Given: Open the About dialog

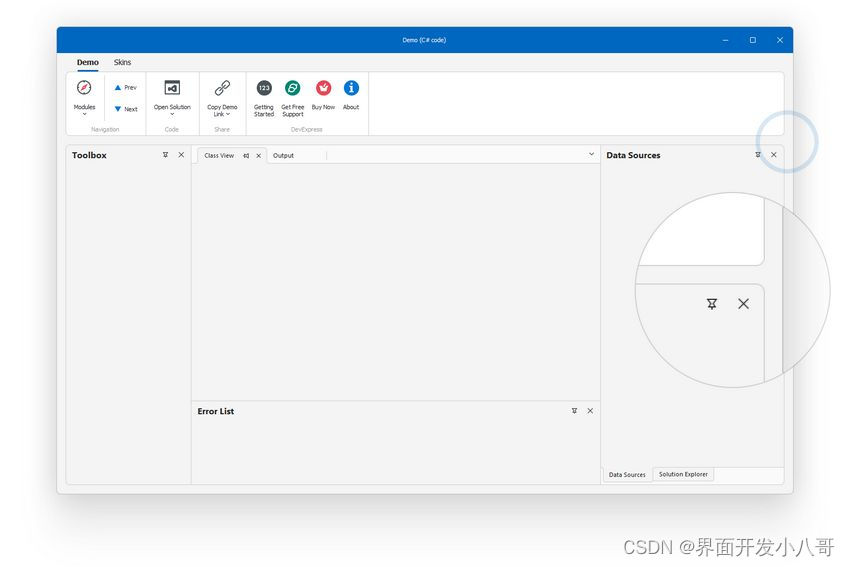Looking at the screenshot, I should (351, 95).
